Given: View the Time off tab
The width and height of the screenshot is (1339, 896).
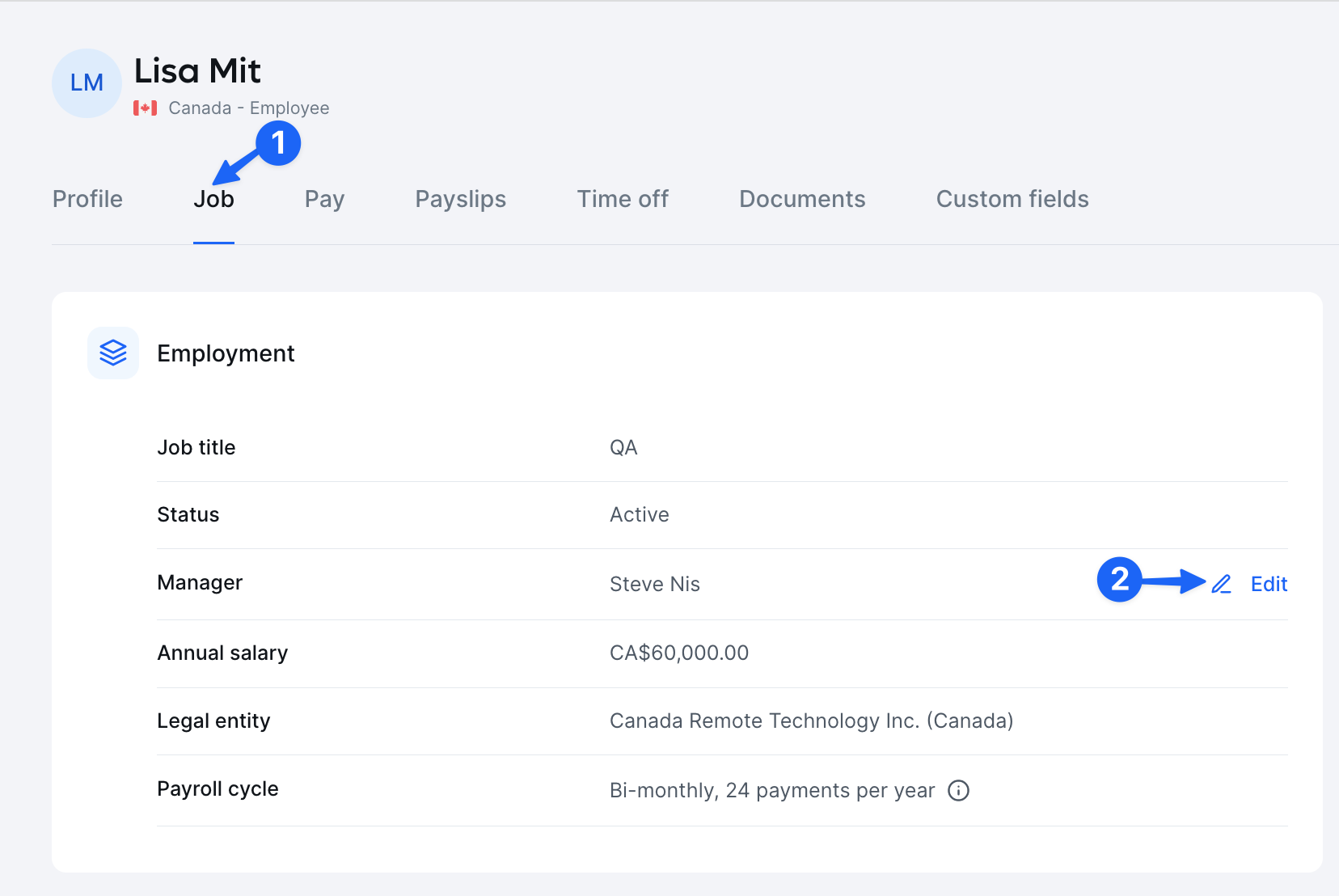Looking at the screenshot, I should (x=623, y=199).
